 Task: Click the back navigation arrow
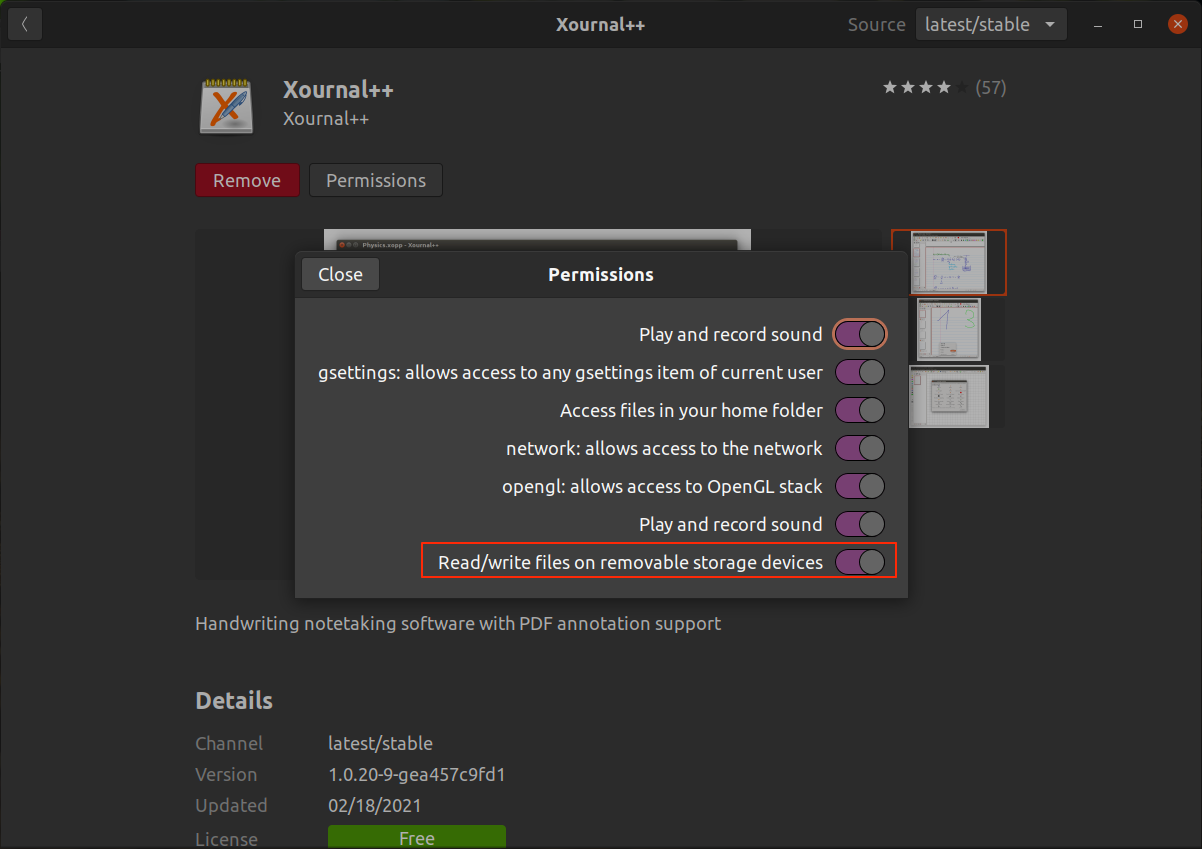point(24,23)
